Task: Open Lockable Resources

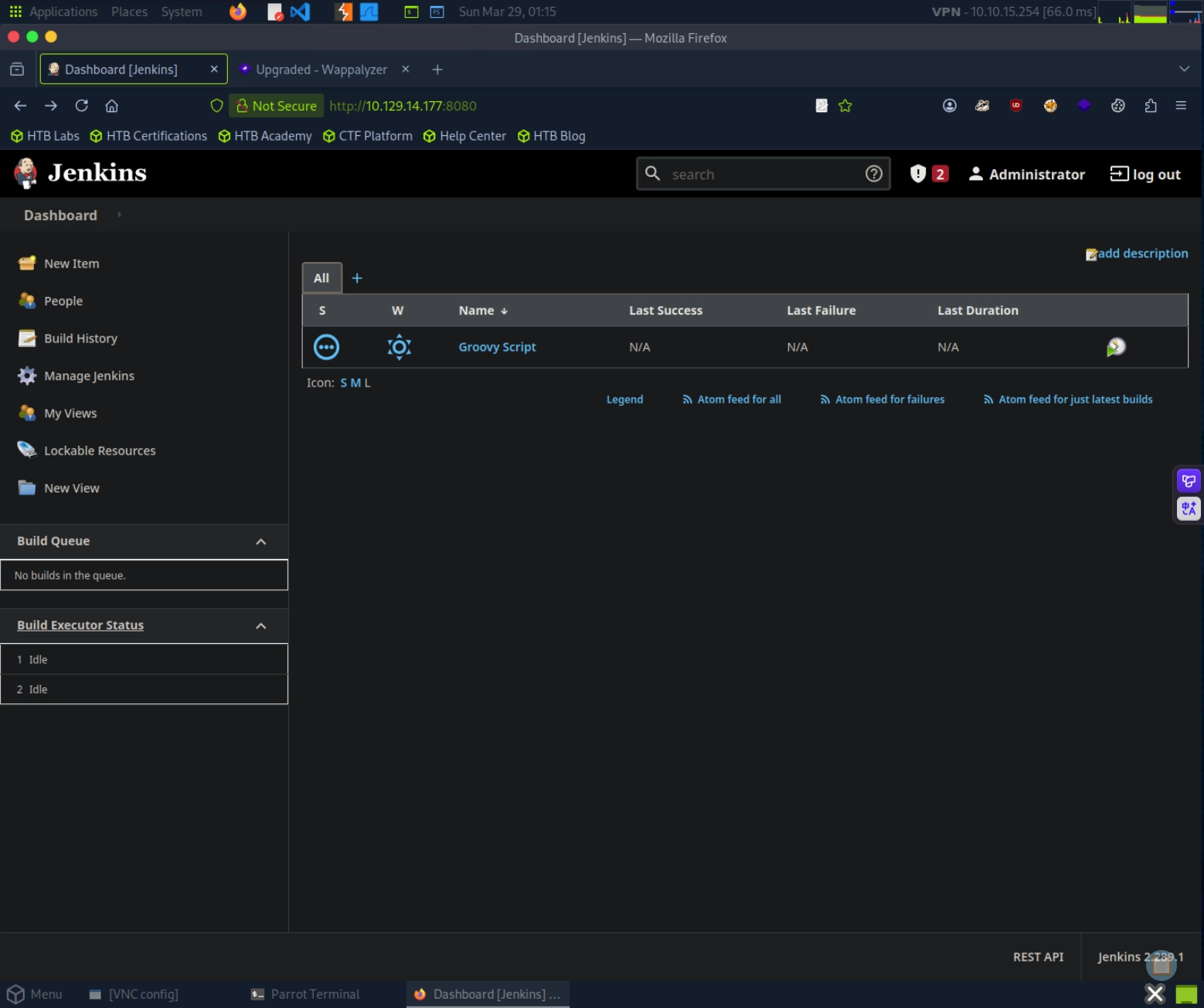Action: point(100,451)
